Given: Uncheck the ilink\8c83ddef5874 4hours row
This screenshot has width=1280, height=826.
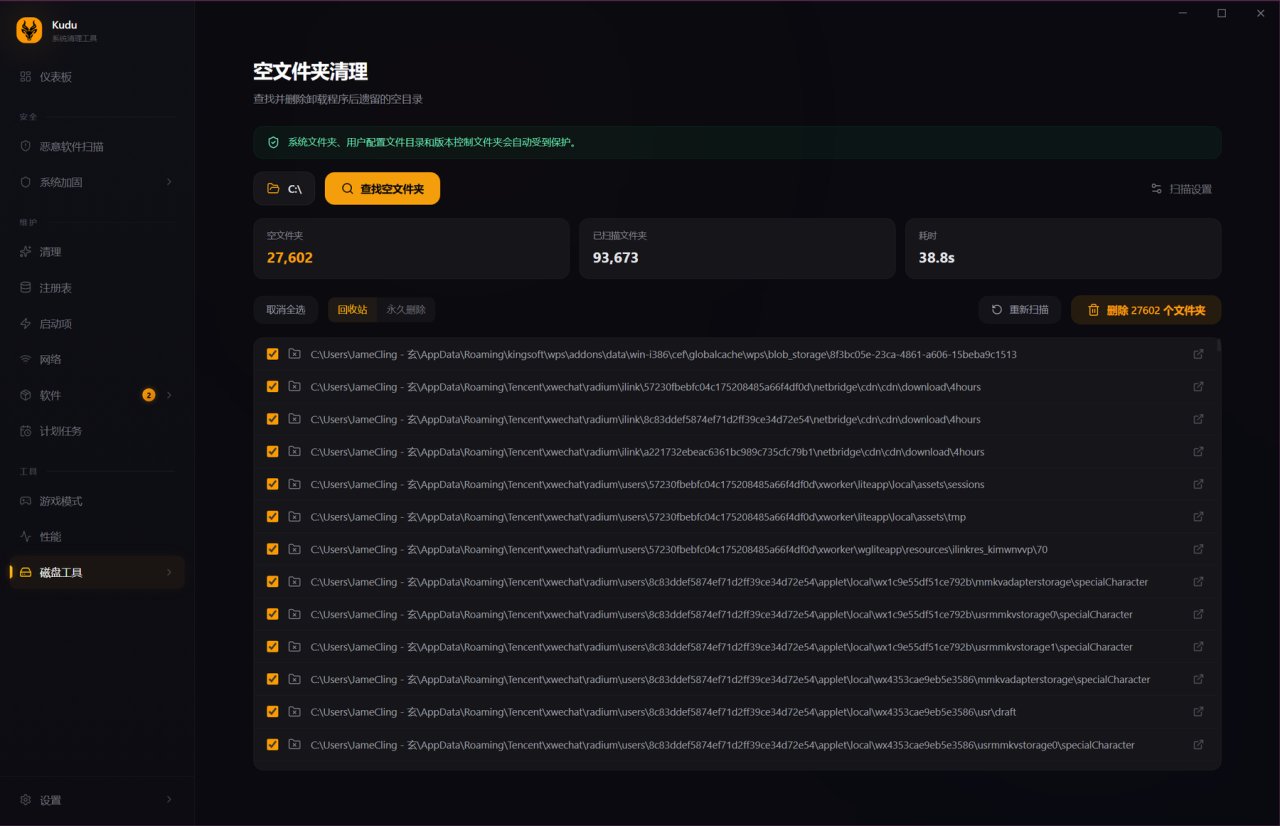Looking at the screenshot, I should pos(272,419).
